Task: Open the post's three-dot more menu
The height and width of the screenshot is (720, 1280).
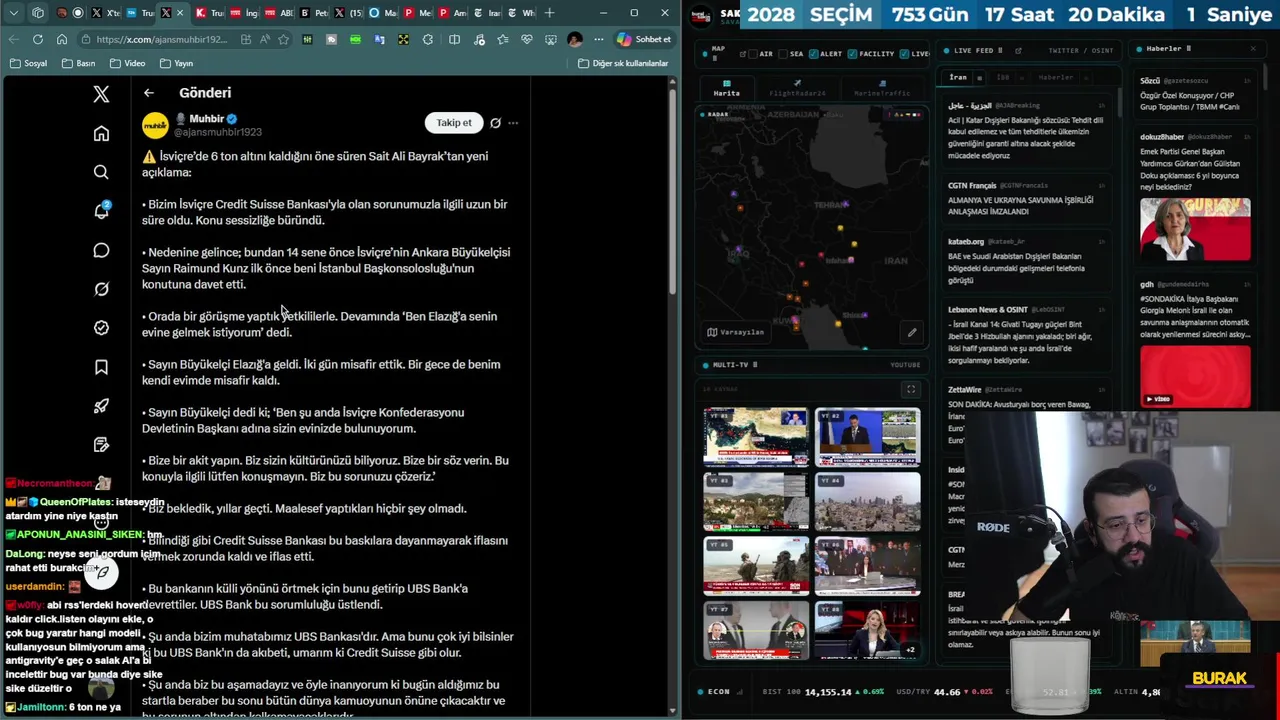Action: (x=513, y=123)
